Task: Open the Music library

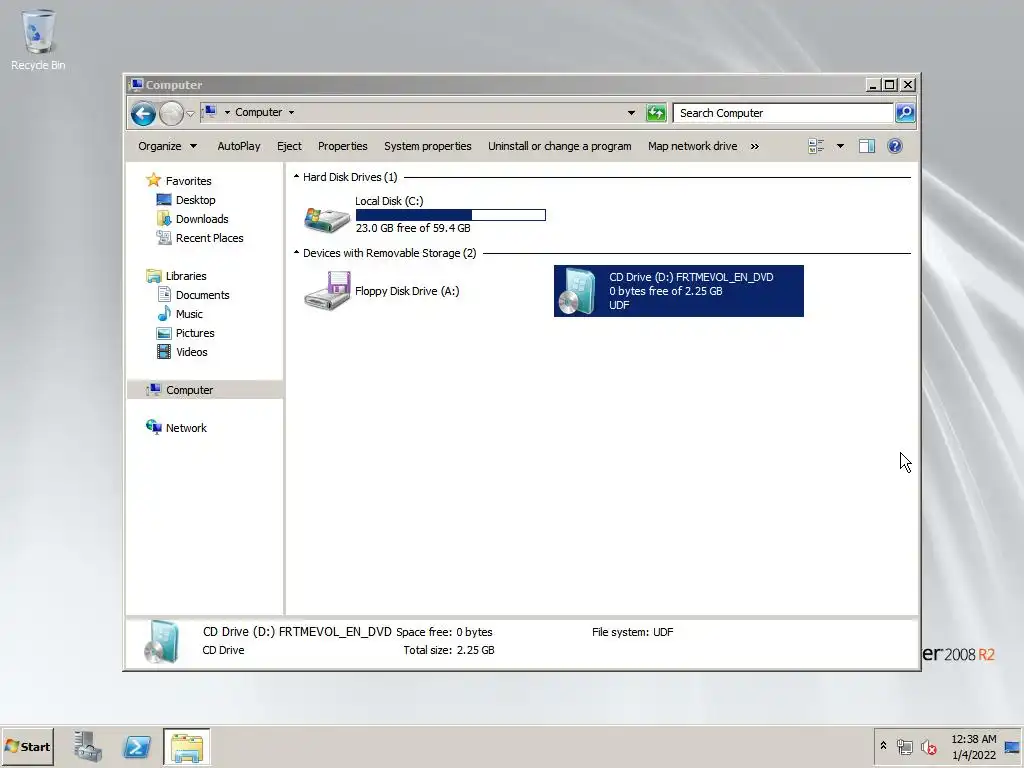Action: click(x=189, y=313)
